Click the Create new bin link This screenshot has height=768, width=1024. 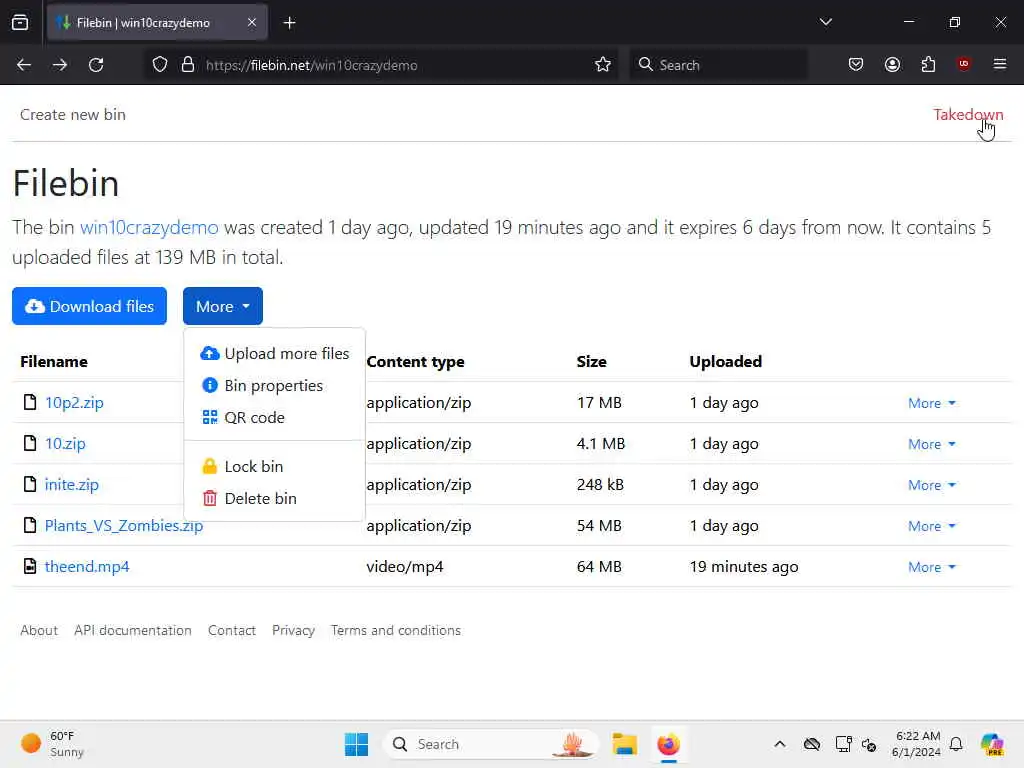72,114
